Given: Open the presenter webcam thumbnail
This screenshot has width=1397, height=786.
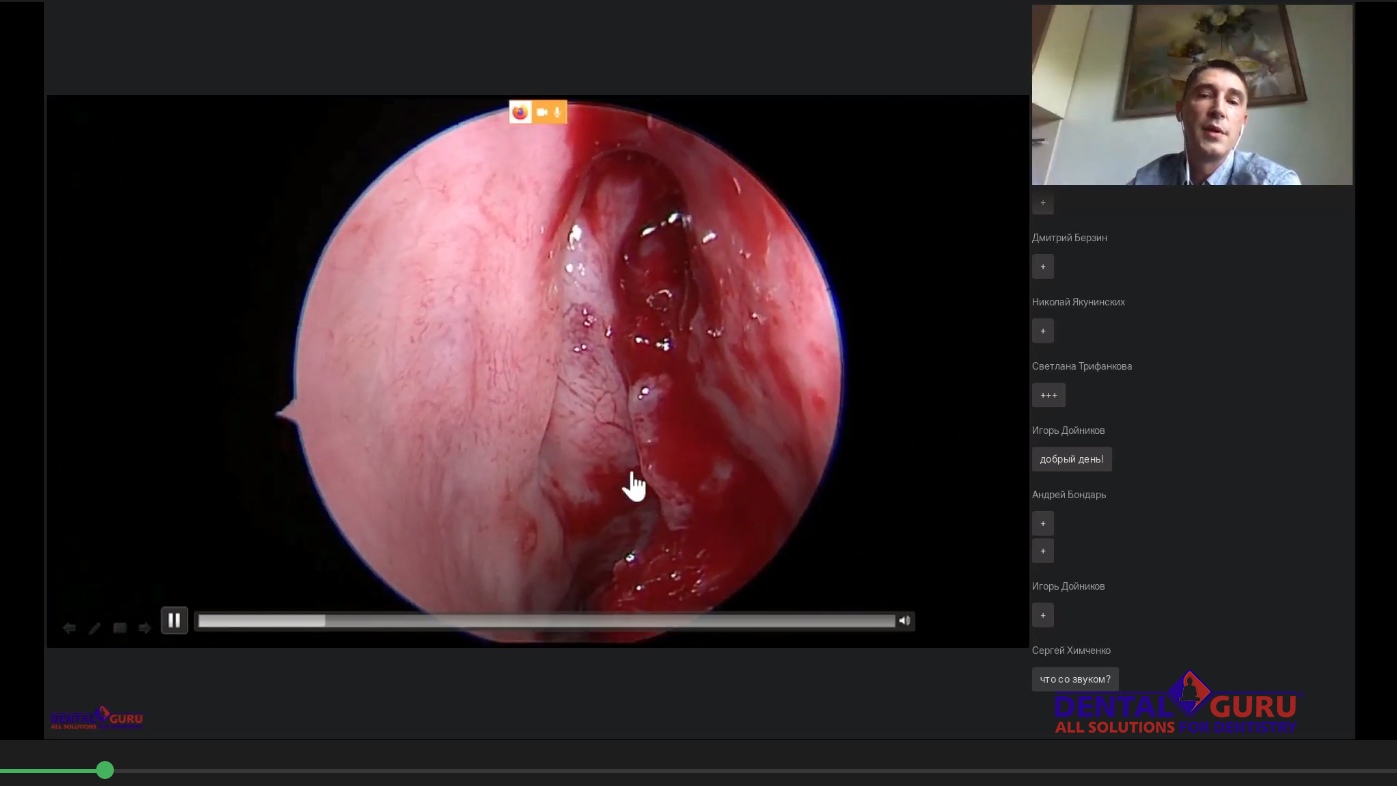Looking at the screenshot, I should coord(1191,95).
